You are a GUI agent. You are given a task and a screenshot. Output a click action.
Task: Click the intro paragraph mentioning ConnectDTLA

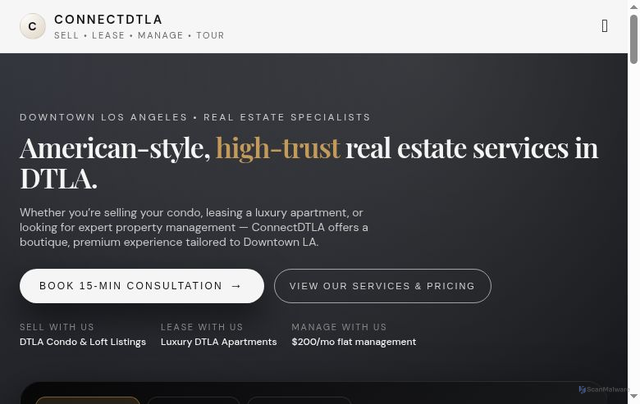(194, 227)
